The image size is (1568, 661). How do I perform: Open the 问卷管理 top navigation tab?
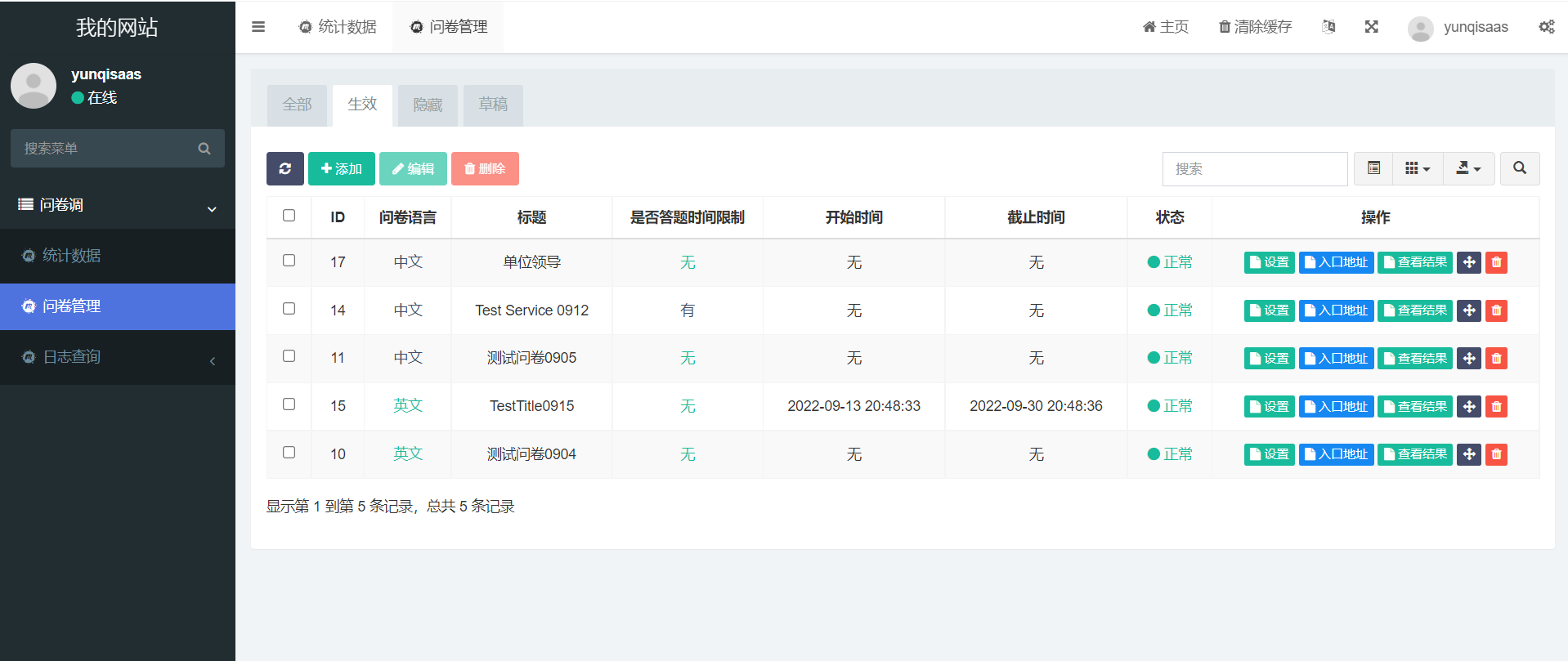click(x=448, y=27)
